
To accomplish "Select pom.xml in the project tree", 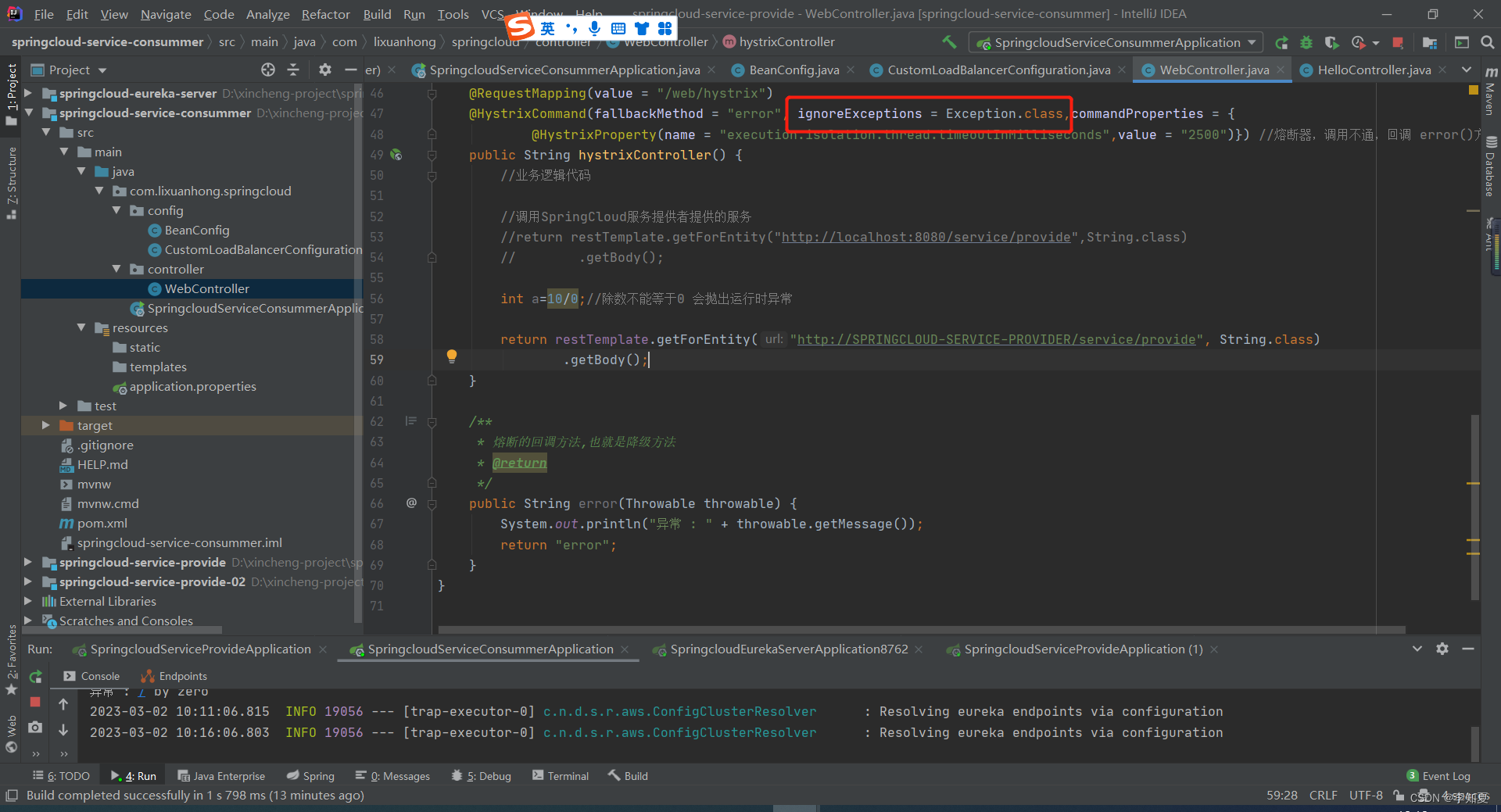I will pos(102,523).
